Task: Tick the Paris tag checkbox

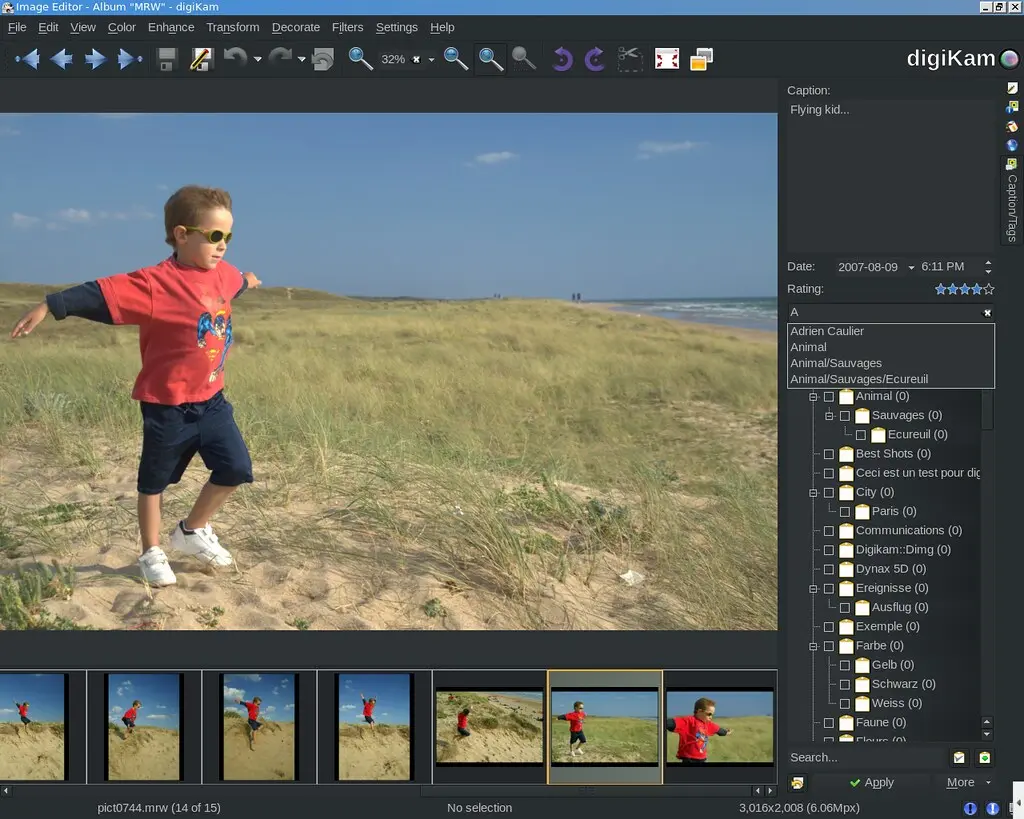Action: [x=845, y=512]
